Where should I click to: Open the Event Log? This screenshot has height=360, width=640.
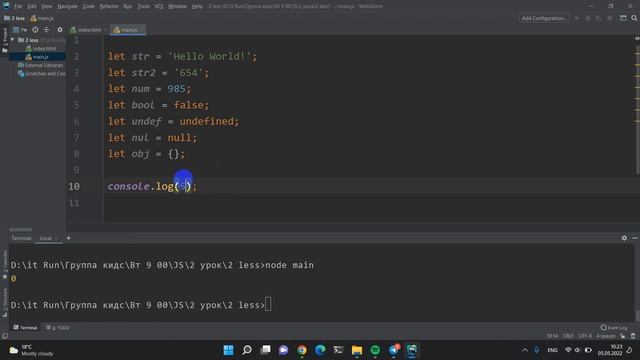[613, 327]
